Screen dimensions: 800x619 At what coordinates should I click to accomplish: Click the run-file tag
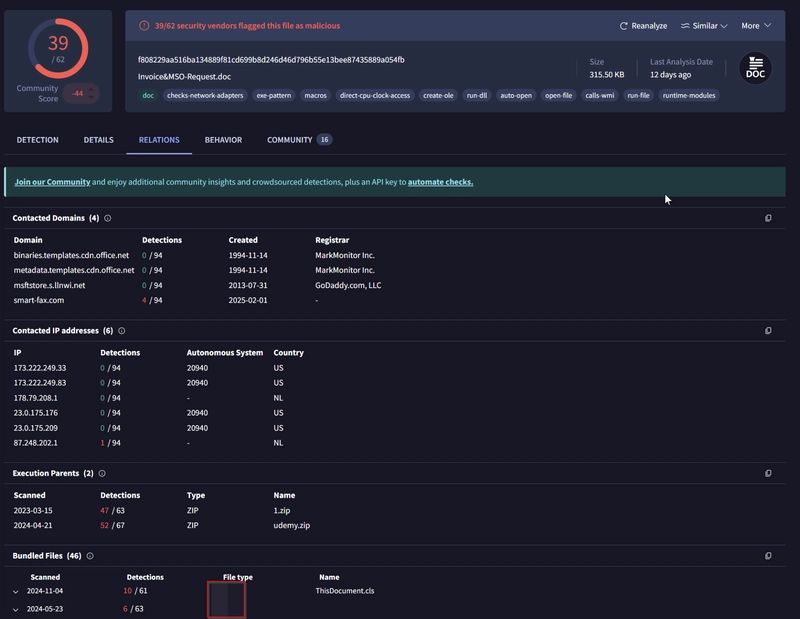[x=638, y=95]
